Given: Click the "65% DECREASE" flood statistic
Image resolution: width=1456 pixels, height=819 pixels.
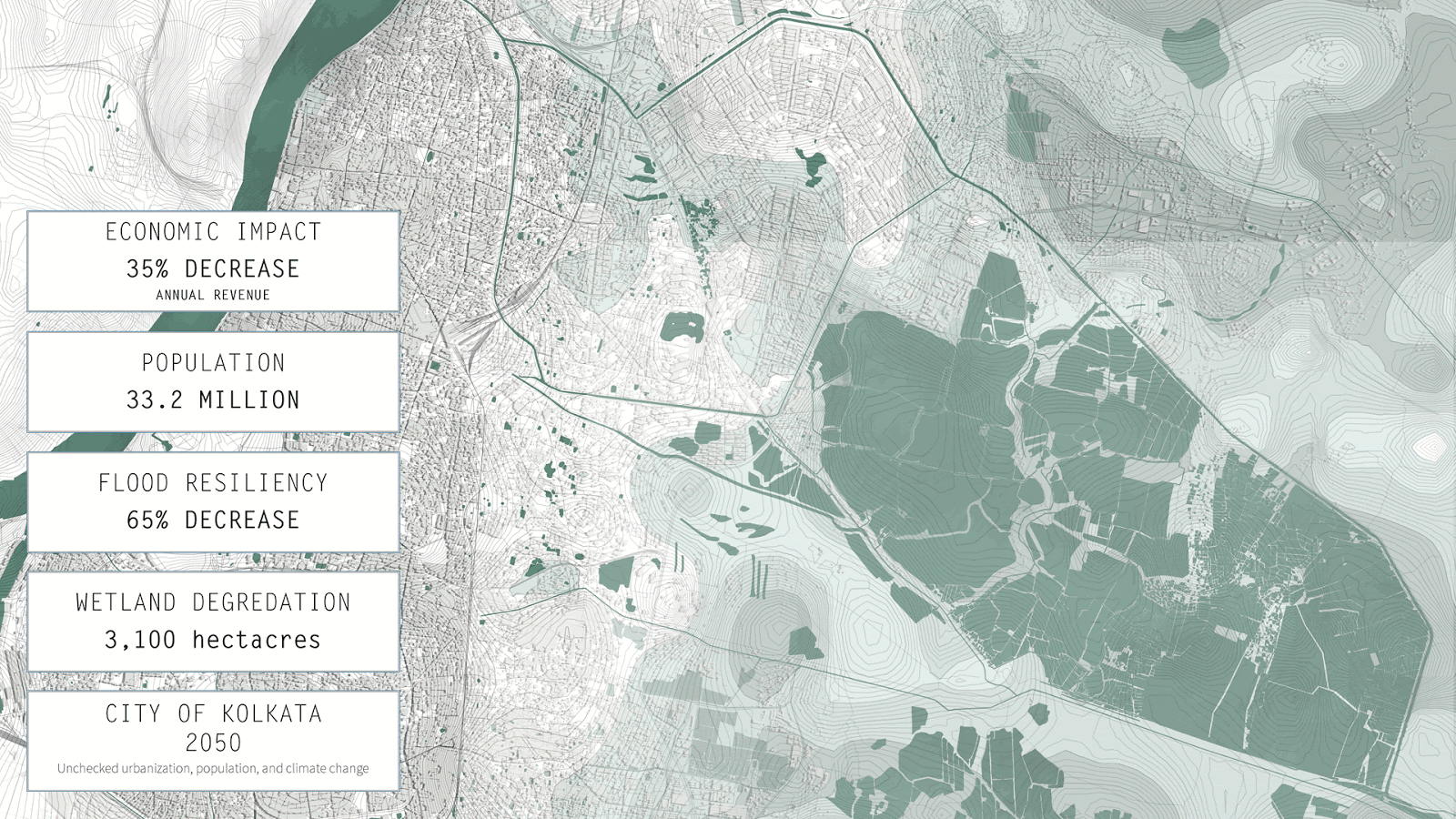Looking at the screenshot, I should click(x=213, y=520).
